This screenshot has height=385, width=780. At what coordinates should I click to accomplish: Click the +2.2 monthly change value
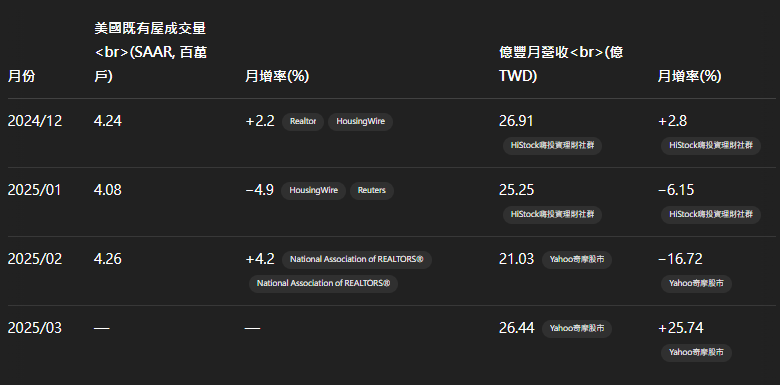click(260, 121)
